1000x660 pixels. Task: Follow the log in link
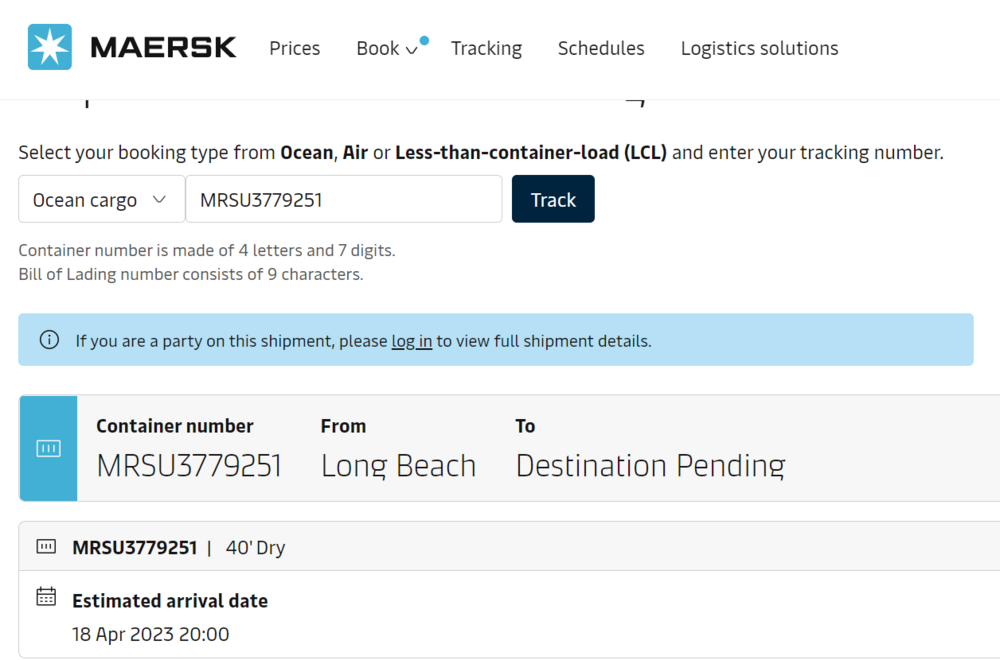pos(412,341)
